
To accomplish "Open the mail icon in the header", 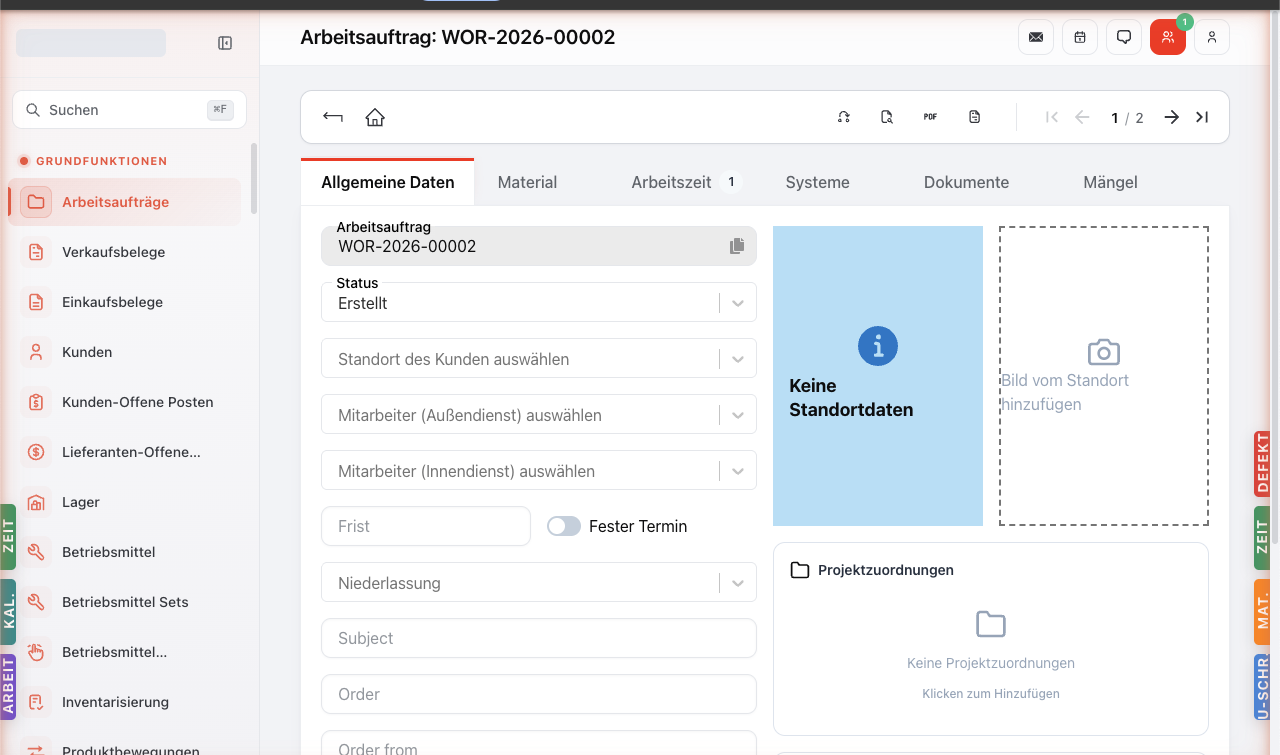I will [x=1036, y=37].
